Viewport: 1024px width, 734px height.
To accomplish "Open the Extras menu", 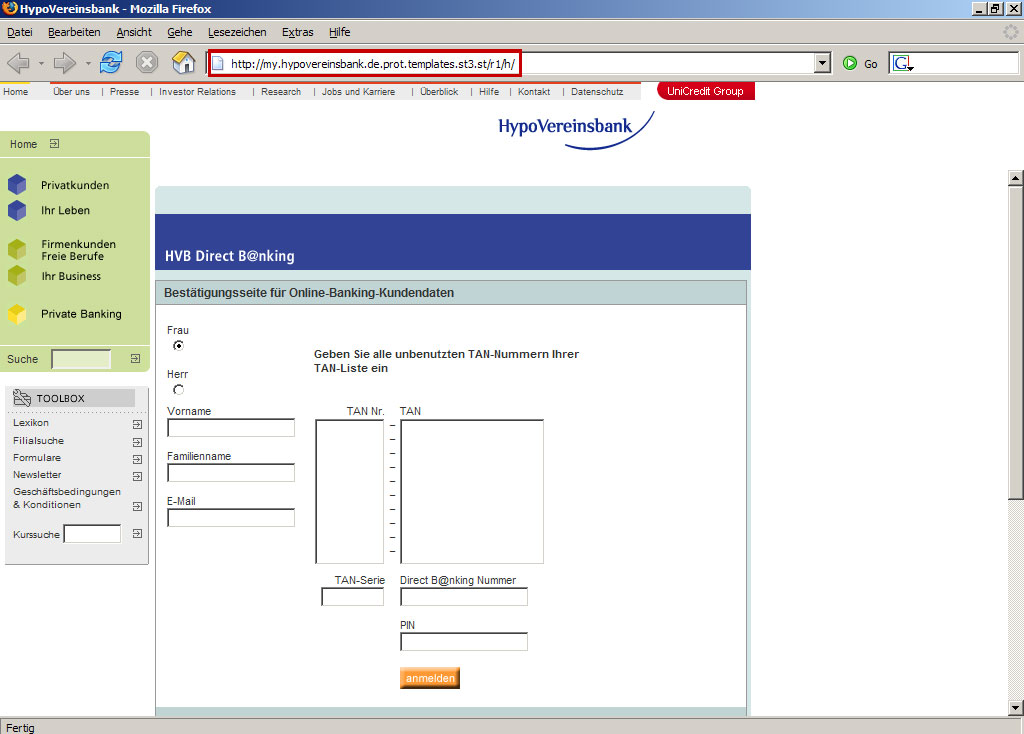I will (298, 32).
